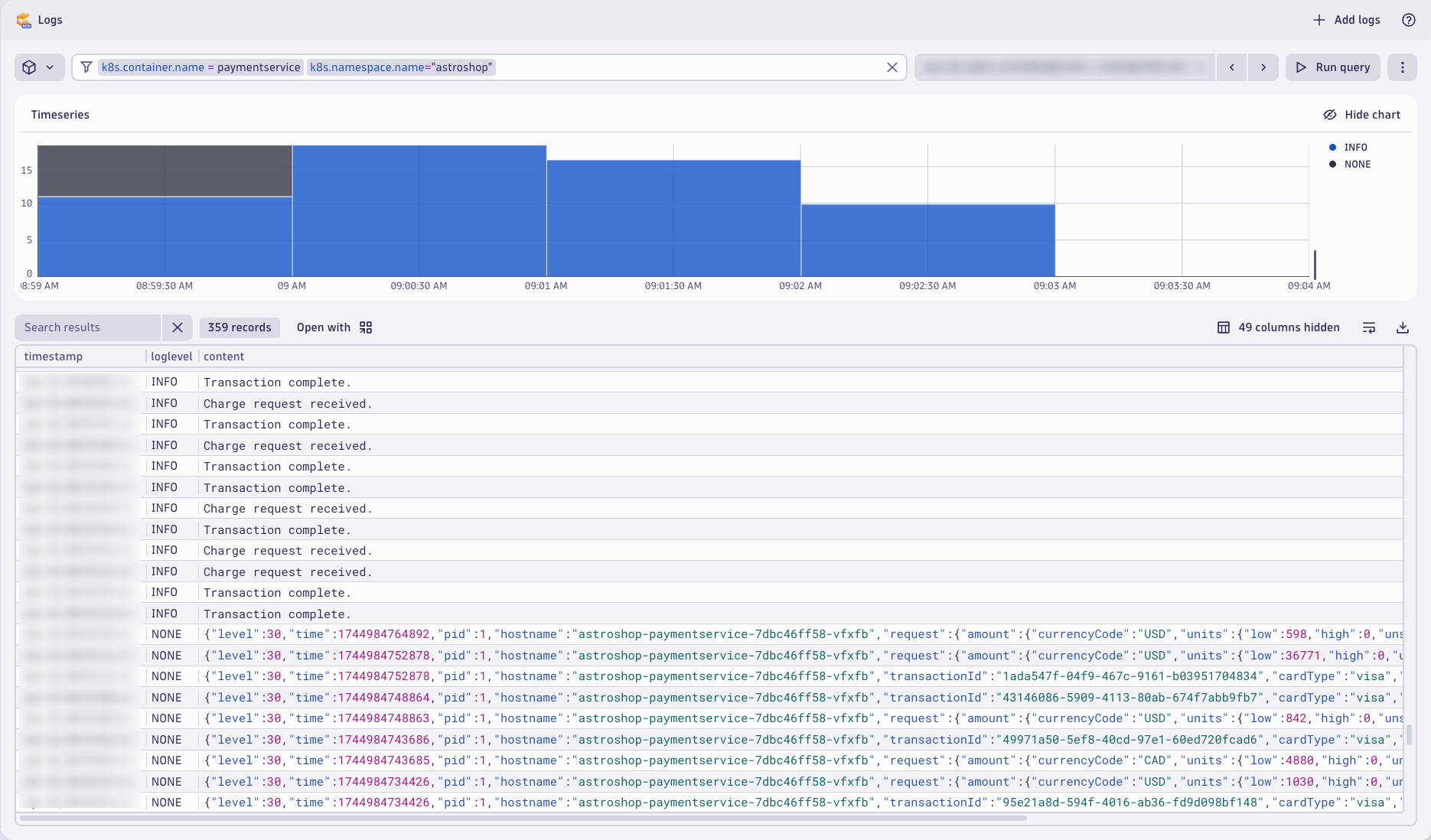
Task: Click 49 columns hidden button
Action: tap(1279, 327)
